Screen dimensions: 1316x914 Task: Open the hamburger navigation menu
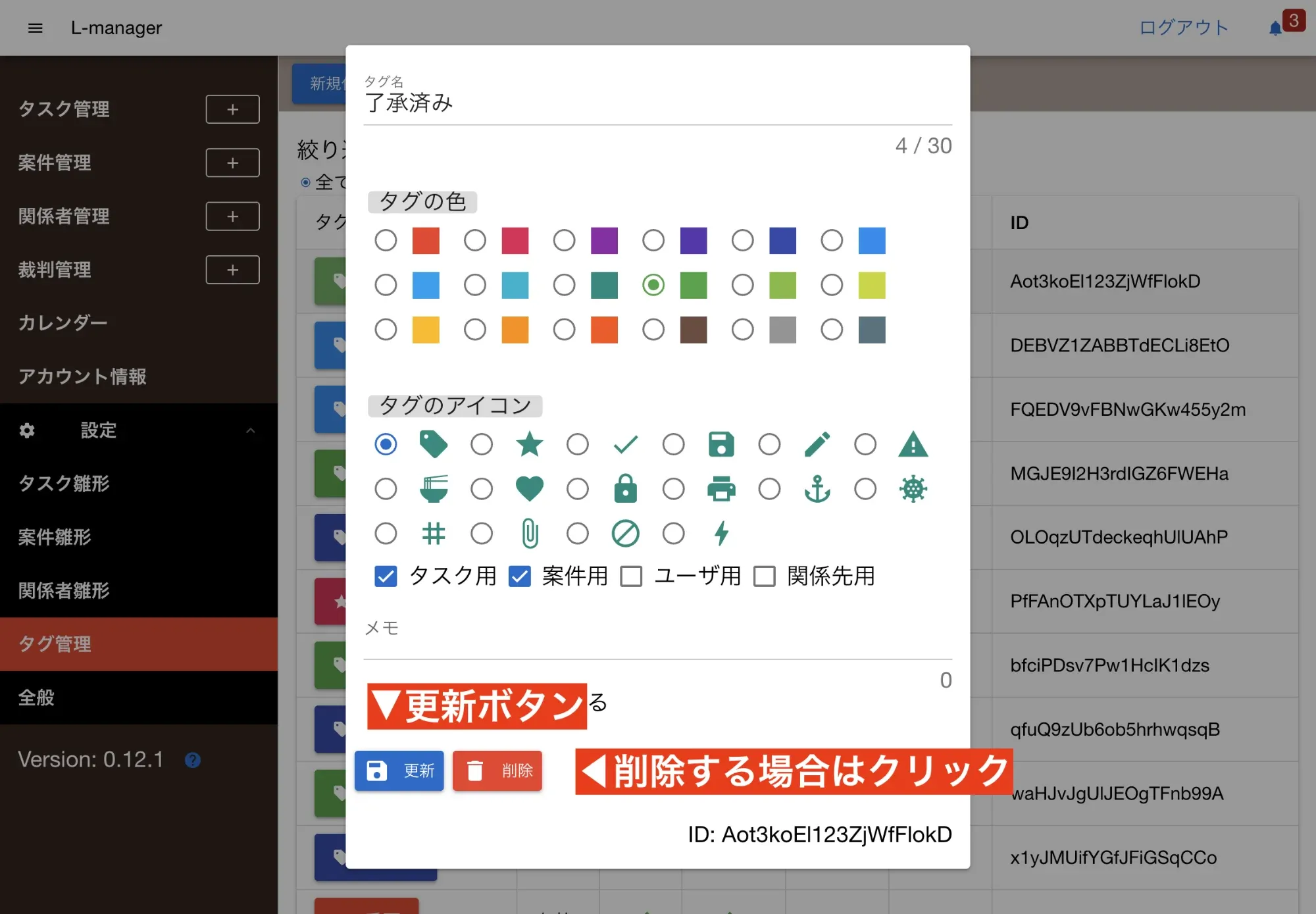(x=36, y=28)
